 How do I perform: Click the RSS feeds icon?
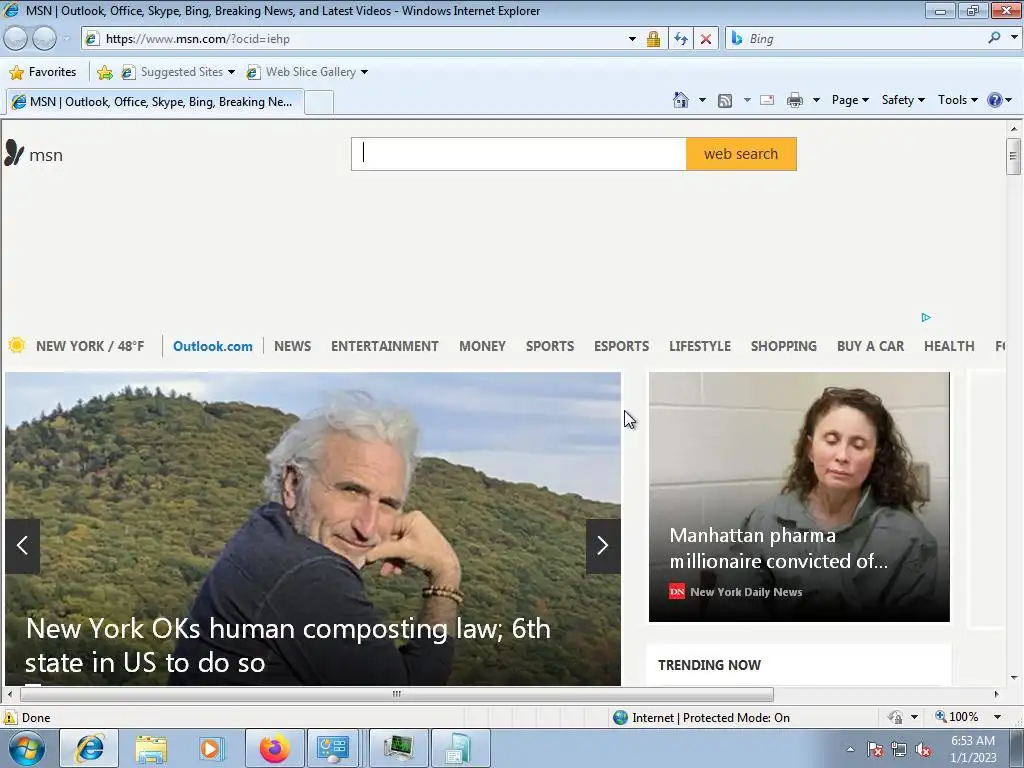[725, 100]
